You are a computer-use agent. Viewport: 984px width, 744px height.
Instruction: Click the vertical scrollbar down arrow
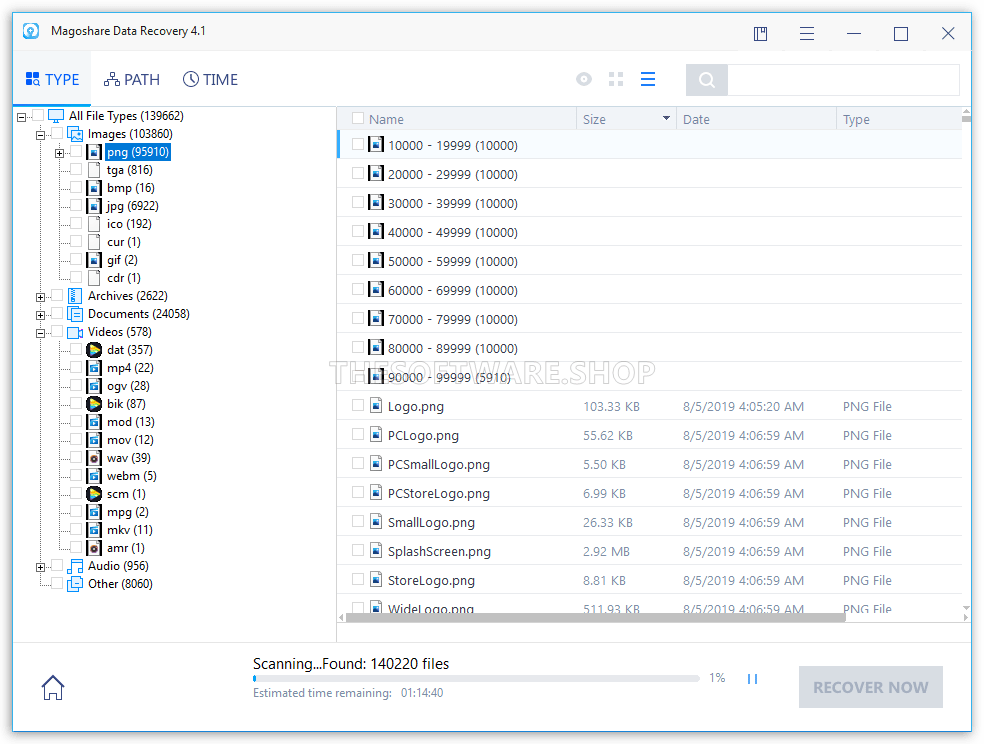966,608
